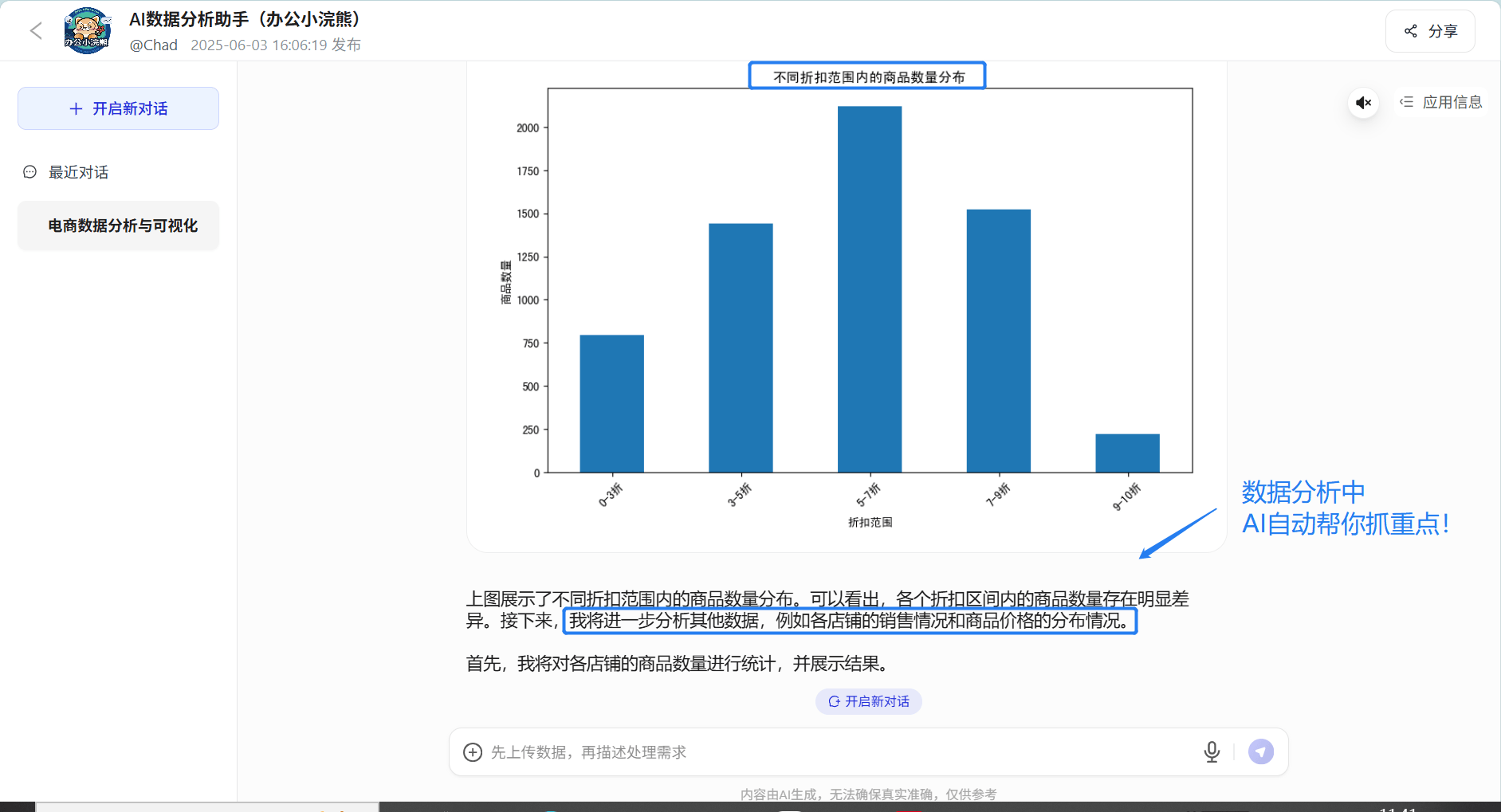The width and height of the screenshot is (1501, 812).
Task: Click the chat bubble icon beside 最近对话
Action: tap(30, 172)
